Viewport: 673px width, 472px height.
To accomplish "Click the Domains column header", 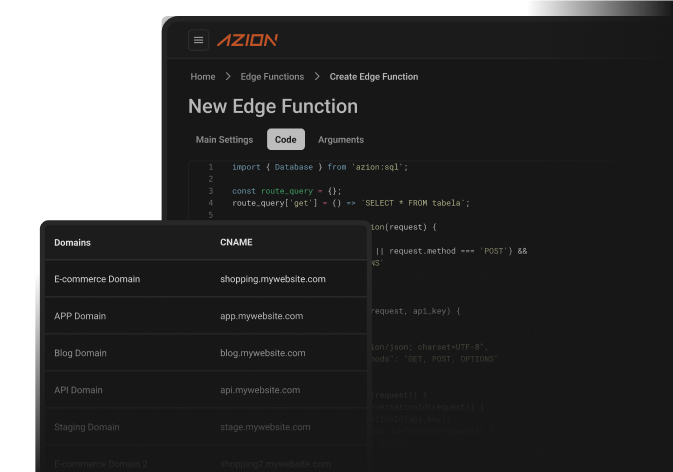I will tap(72, 243).
